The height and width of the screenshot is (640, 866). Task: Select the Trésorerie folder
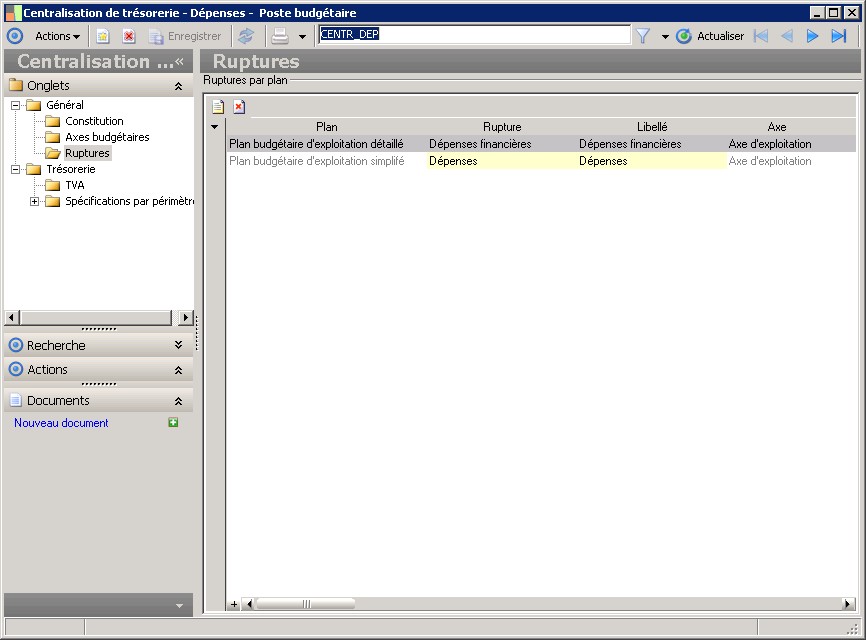tap(61, 169)
